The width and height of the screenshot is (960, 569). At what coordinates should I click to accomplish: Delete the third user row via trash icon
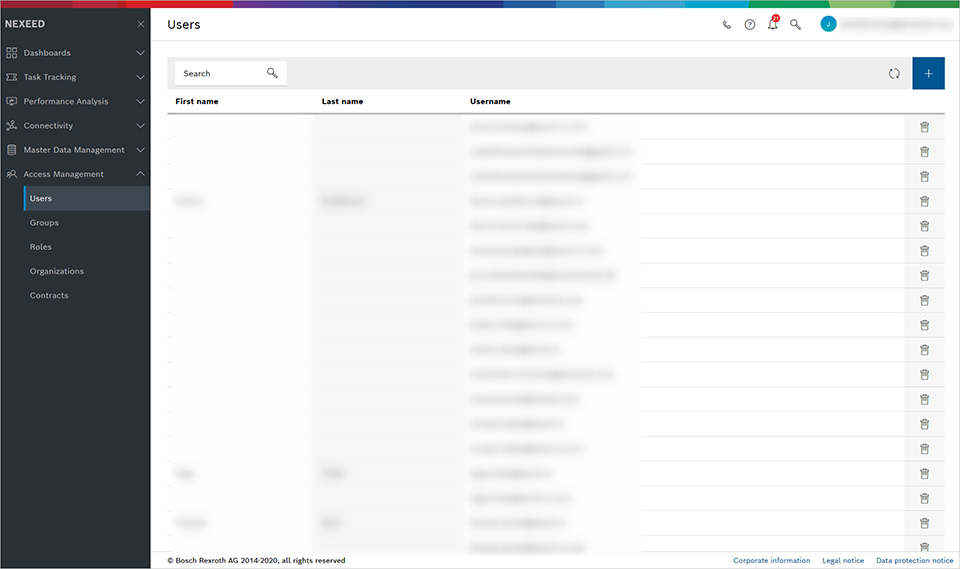924,176
